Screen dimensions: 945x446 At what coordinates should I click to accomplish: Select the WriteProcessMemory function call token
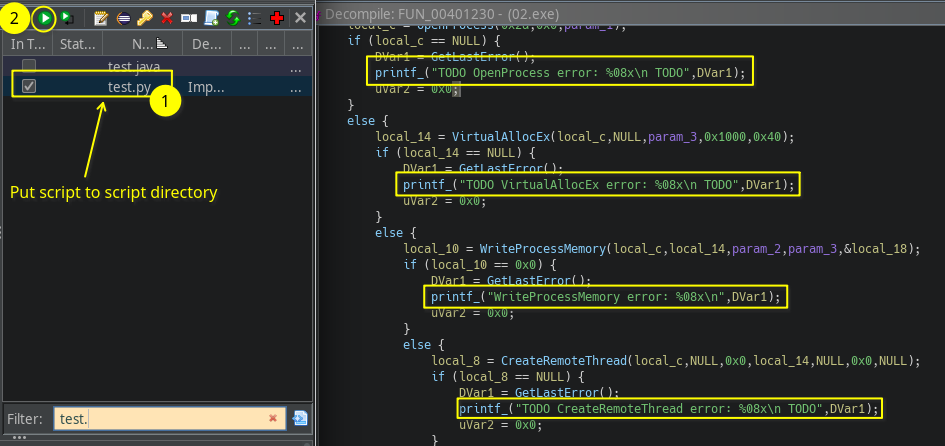click(544, 249)
